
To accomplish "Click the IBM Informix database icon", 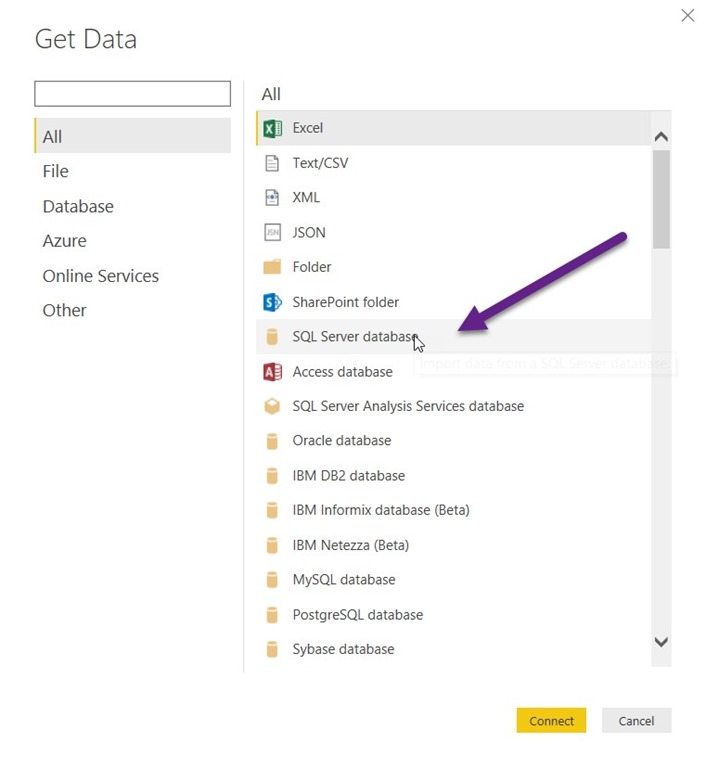I will tap(272, 510).
